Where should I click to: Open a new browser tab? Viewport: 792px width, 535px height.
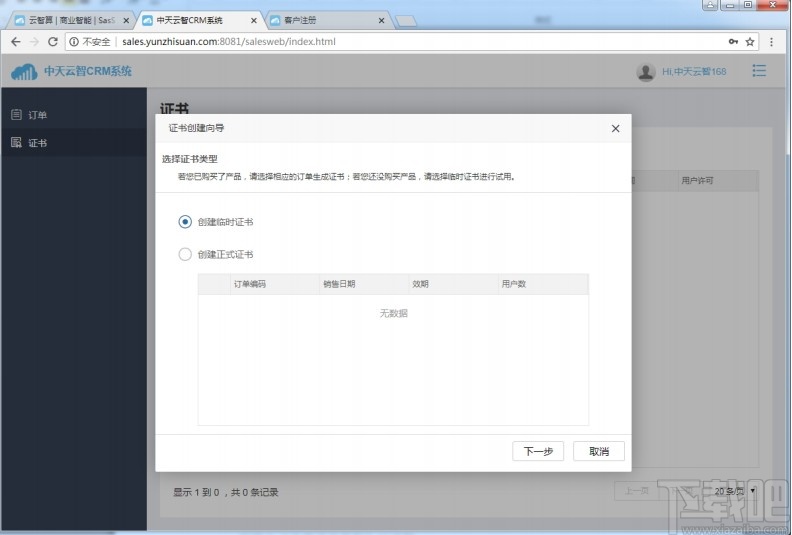[x=406, y=21]
